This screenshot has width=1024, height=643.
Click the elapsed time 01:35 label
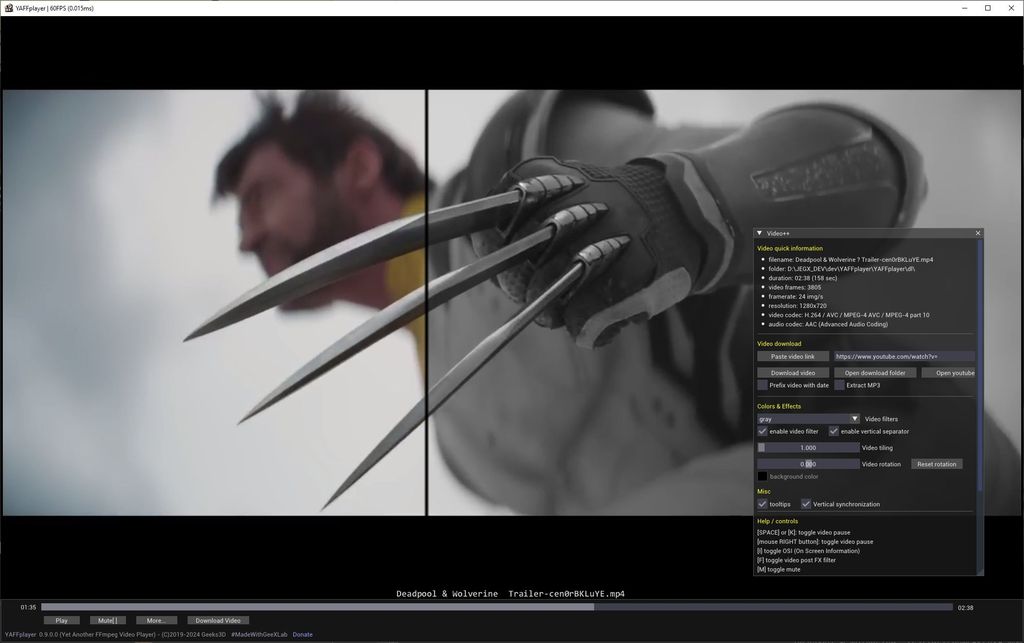[x=28, y=607]
